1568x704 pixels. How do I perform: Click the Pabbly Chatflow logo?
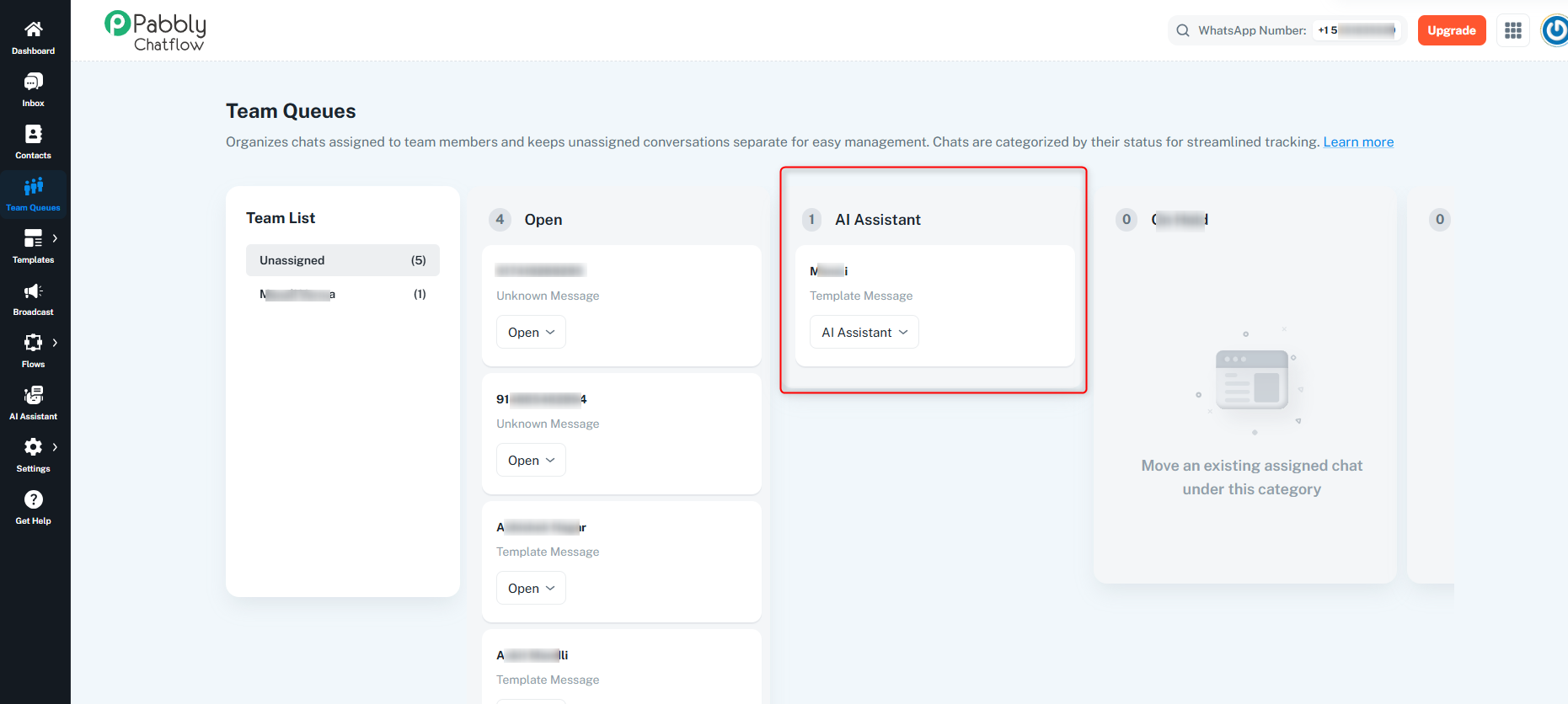click(156, 31)
